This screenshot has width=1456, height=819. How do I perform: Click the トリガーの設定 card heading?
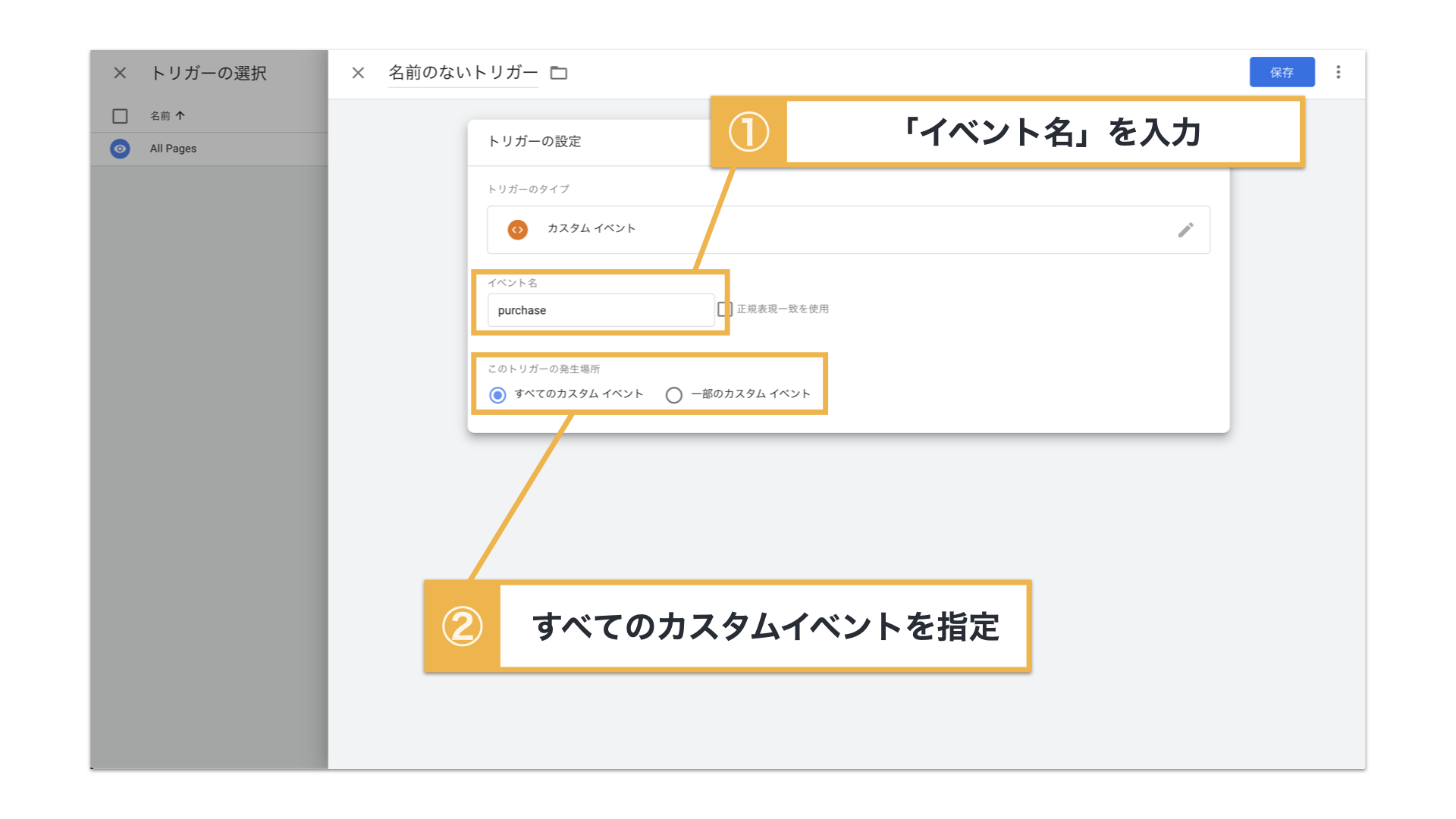pyautogui.click(x=535, y=142)
